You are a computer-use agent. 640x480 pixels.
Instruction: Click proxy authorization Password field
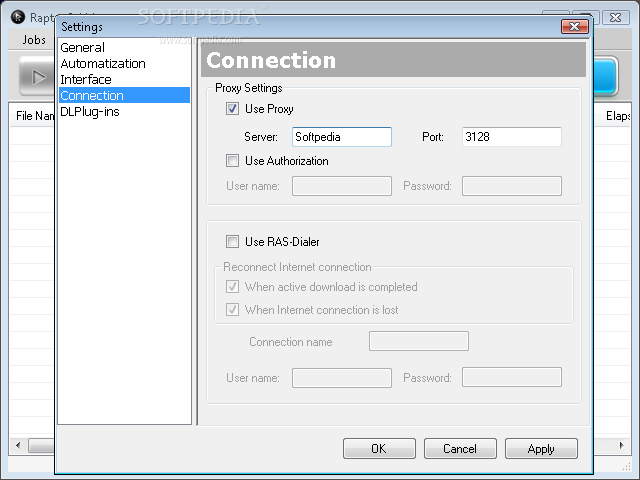pos(512,186)
